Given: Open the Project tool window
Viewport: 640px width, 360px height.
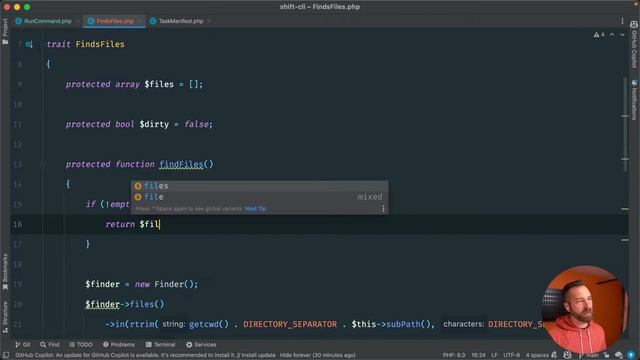Looking at the screenshot, I should tap(5, 31).
